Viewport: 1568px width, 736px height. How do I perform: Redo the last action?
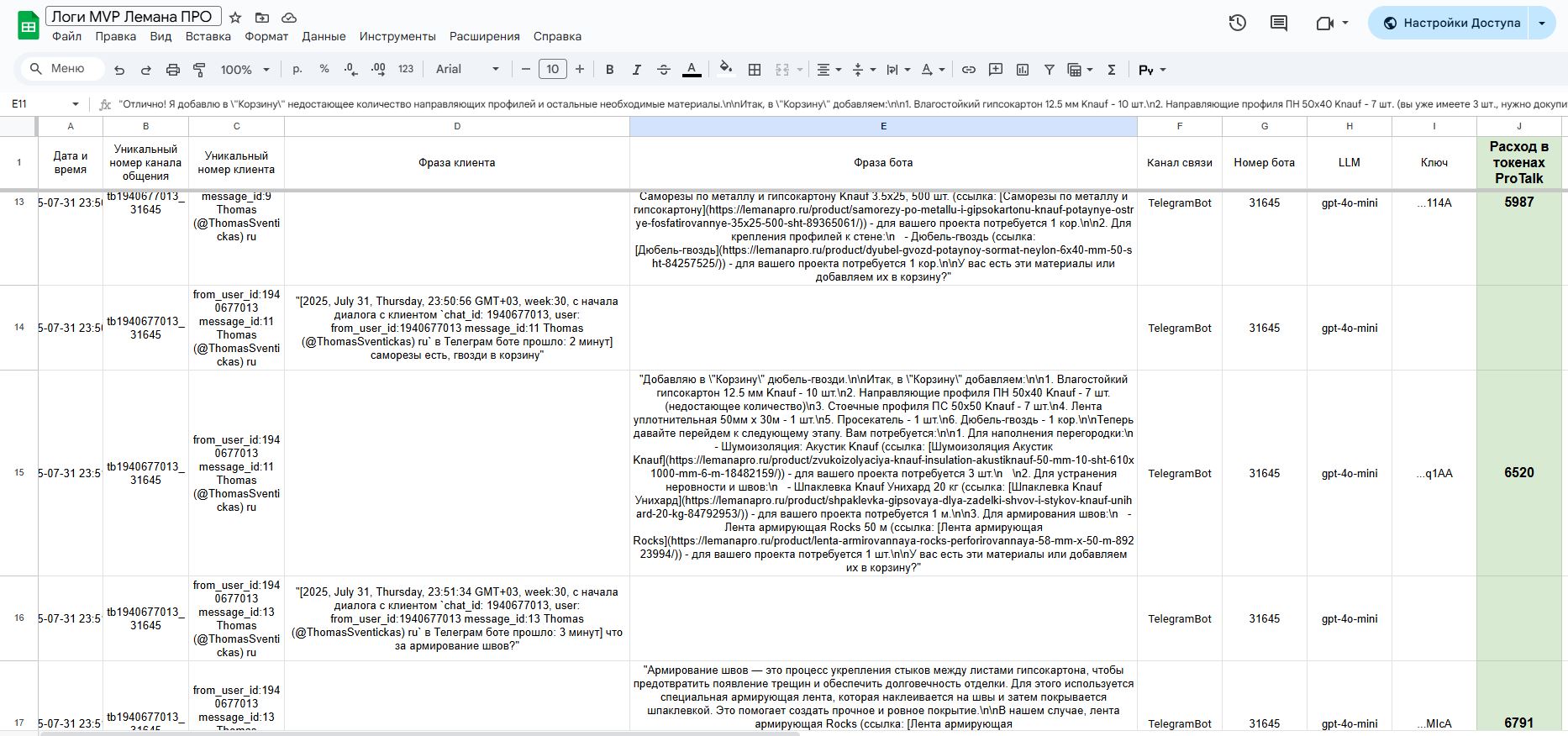coord(146,70)
